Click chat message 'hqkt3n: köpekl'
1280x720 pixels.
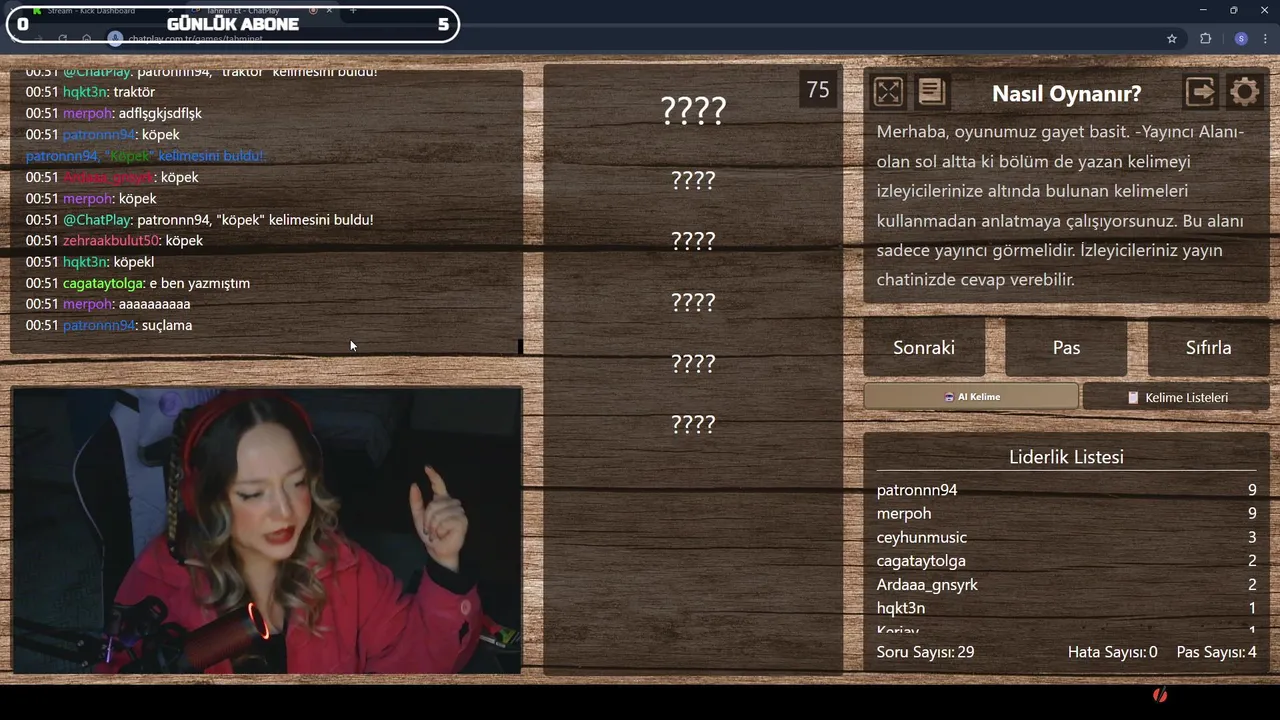89,262
